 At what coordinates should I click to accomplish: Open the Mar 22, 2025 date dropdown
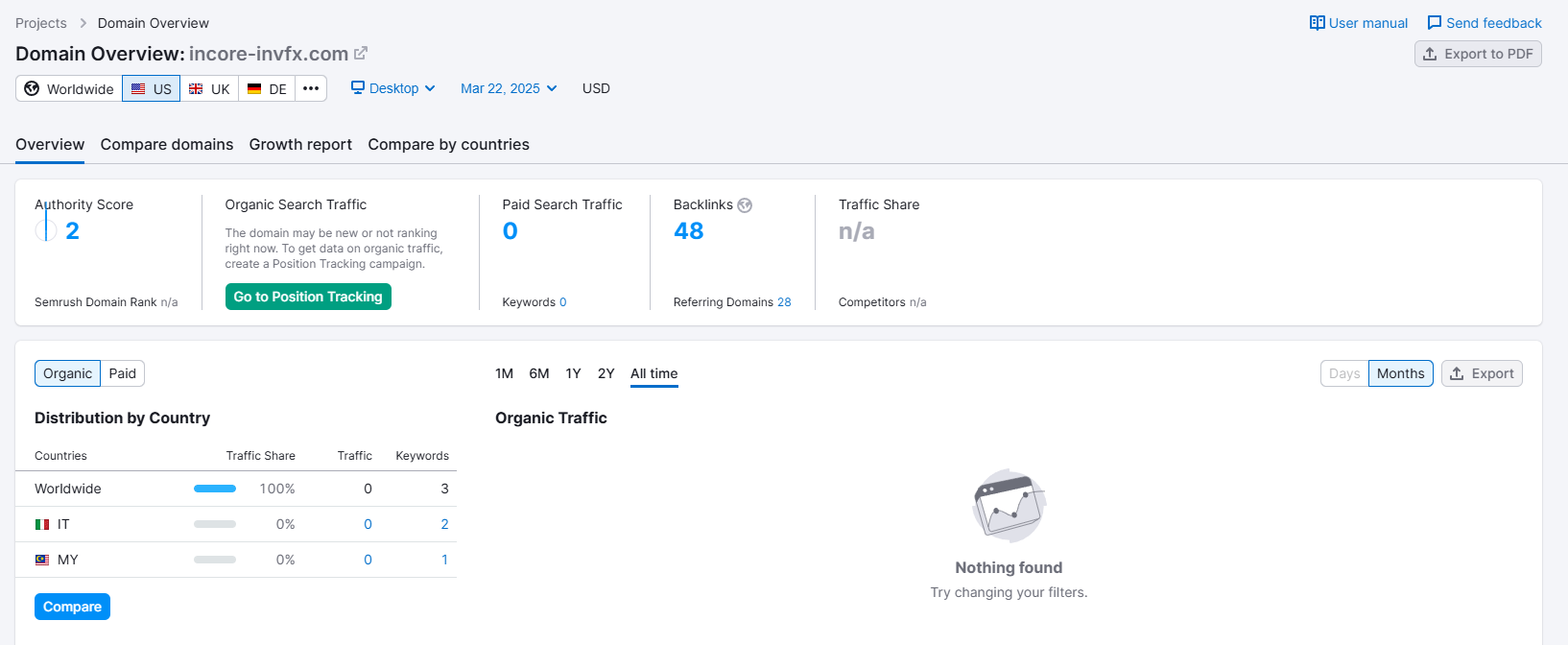pos(509,88)
